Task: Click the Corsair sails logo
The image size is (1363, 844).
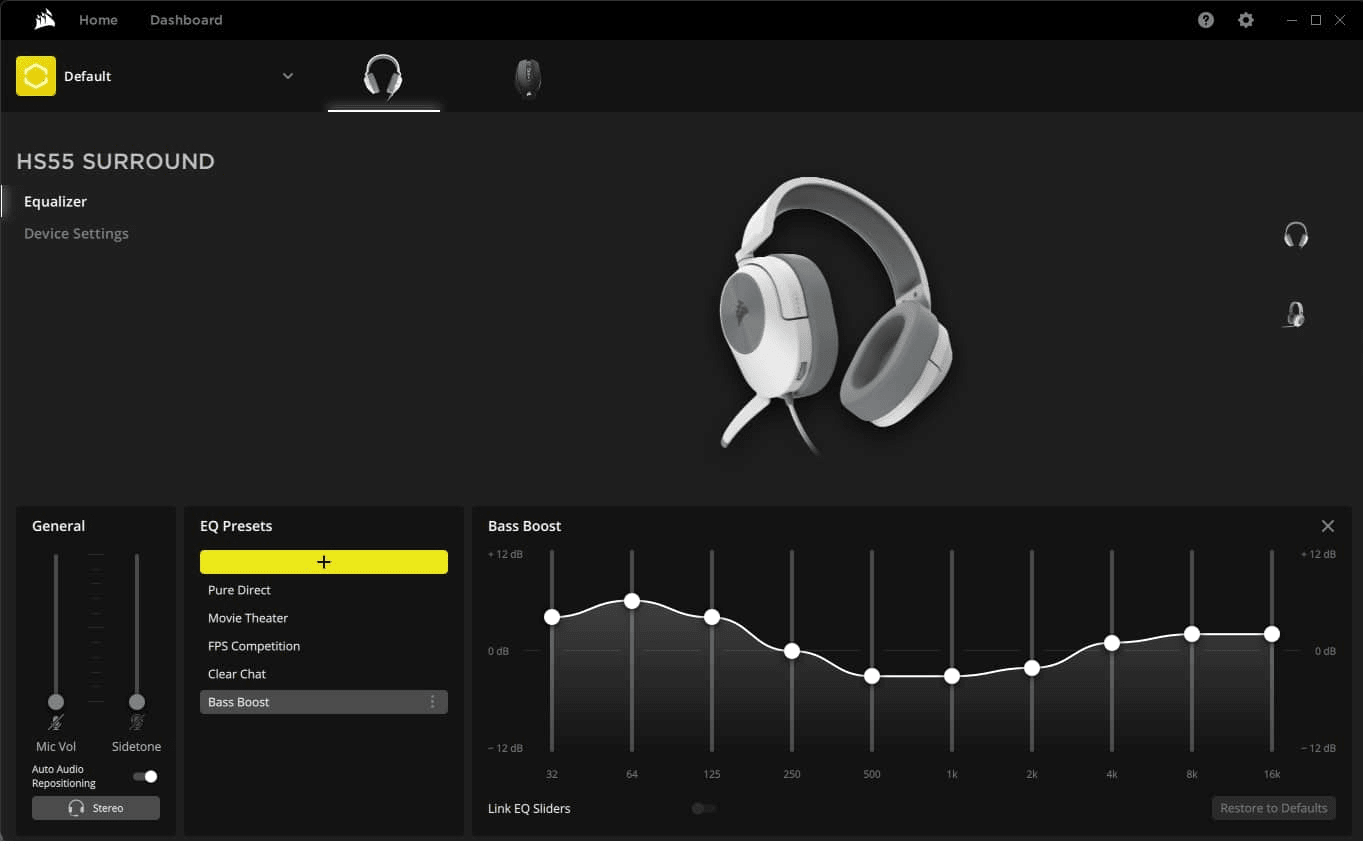Action: pyautogui.click(x=44, y=20)
